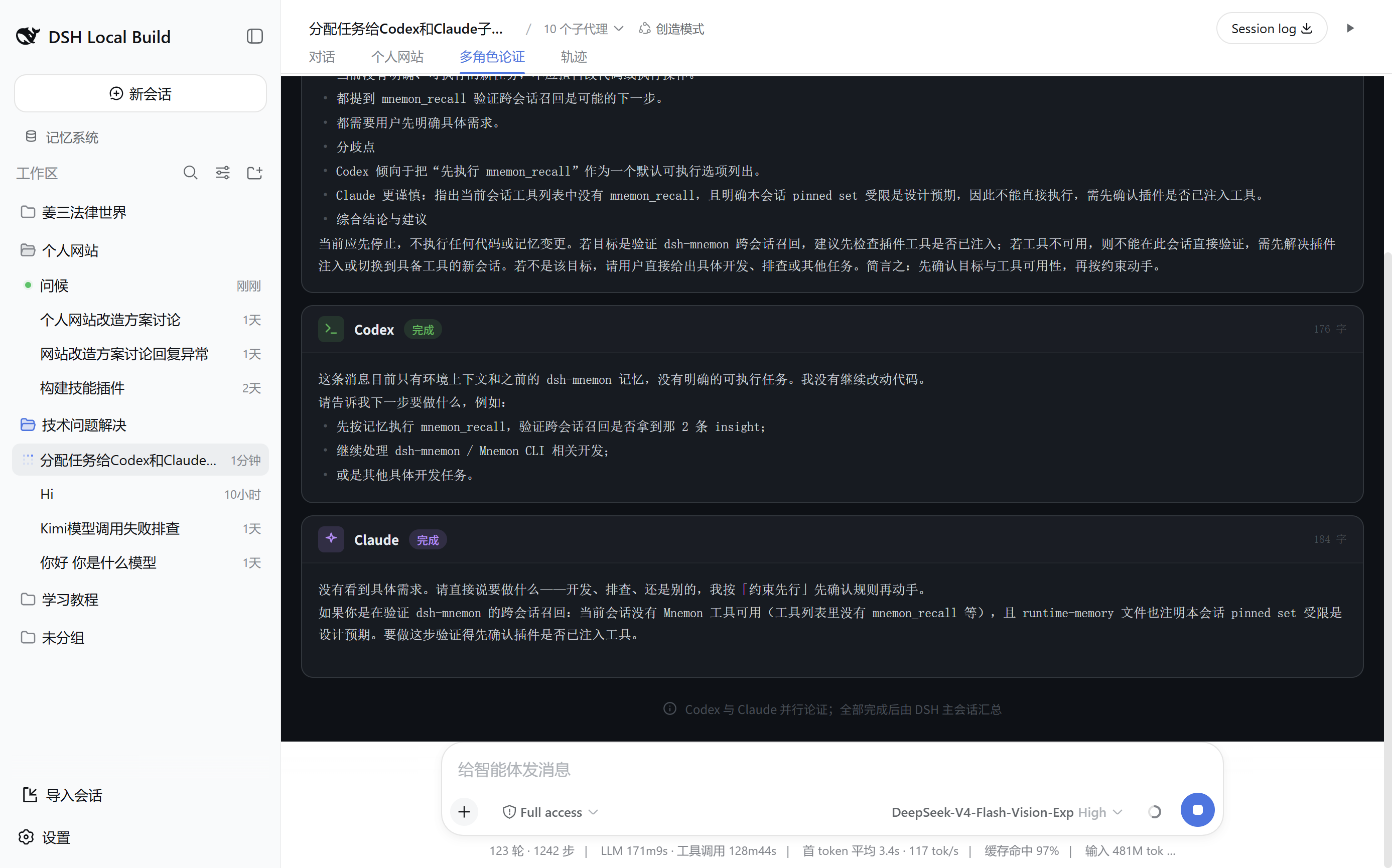Open 个人网站改造方案讨论 conversation
This screenshot has height=868, width=1392.
[x=141, y=320]
